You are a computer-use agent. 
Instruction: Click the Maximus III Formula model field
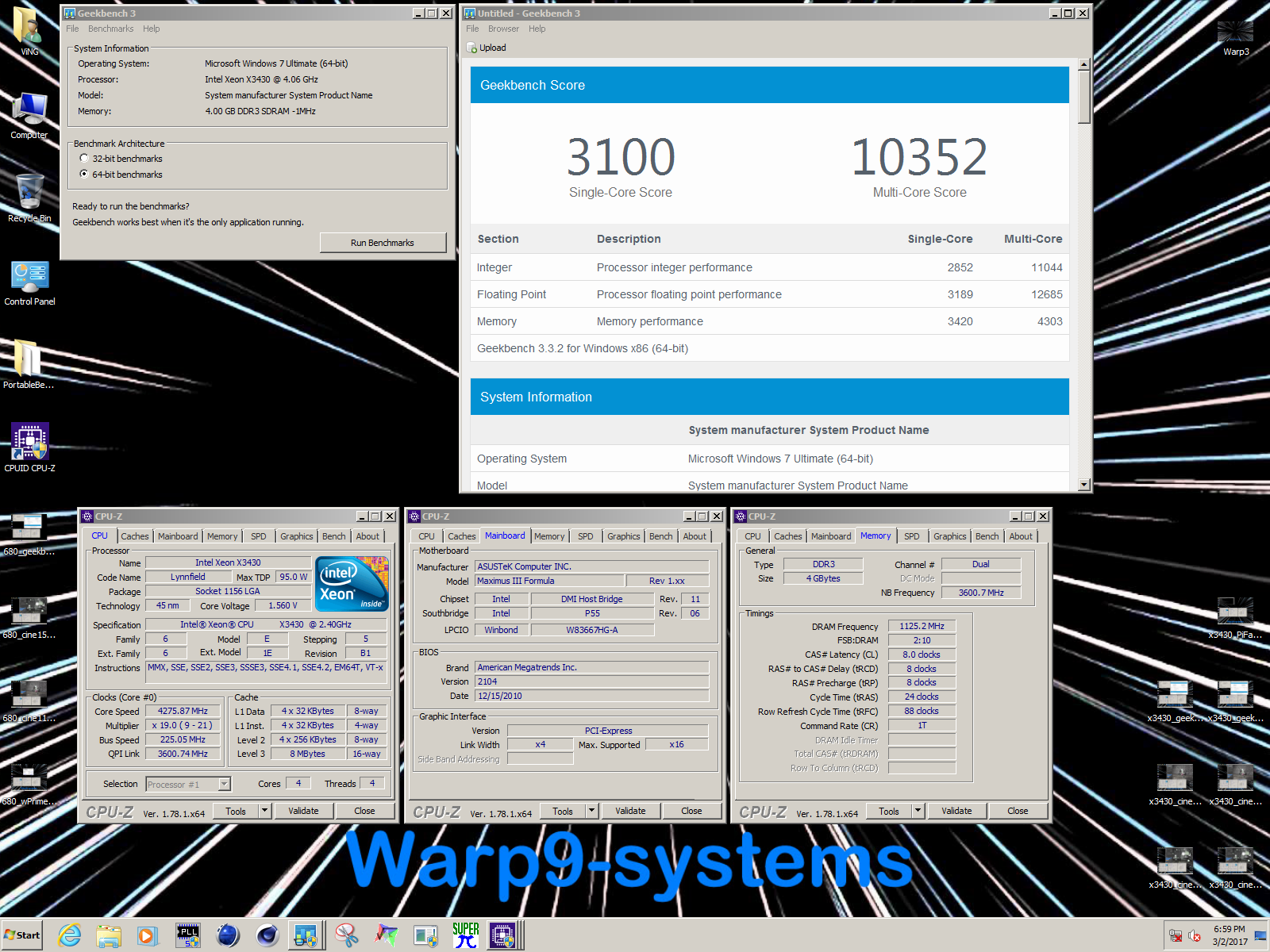coord(549,581)
